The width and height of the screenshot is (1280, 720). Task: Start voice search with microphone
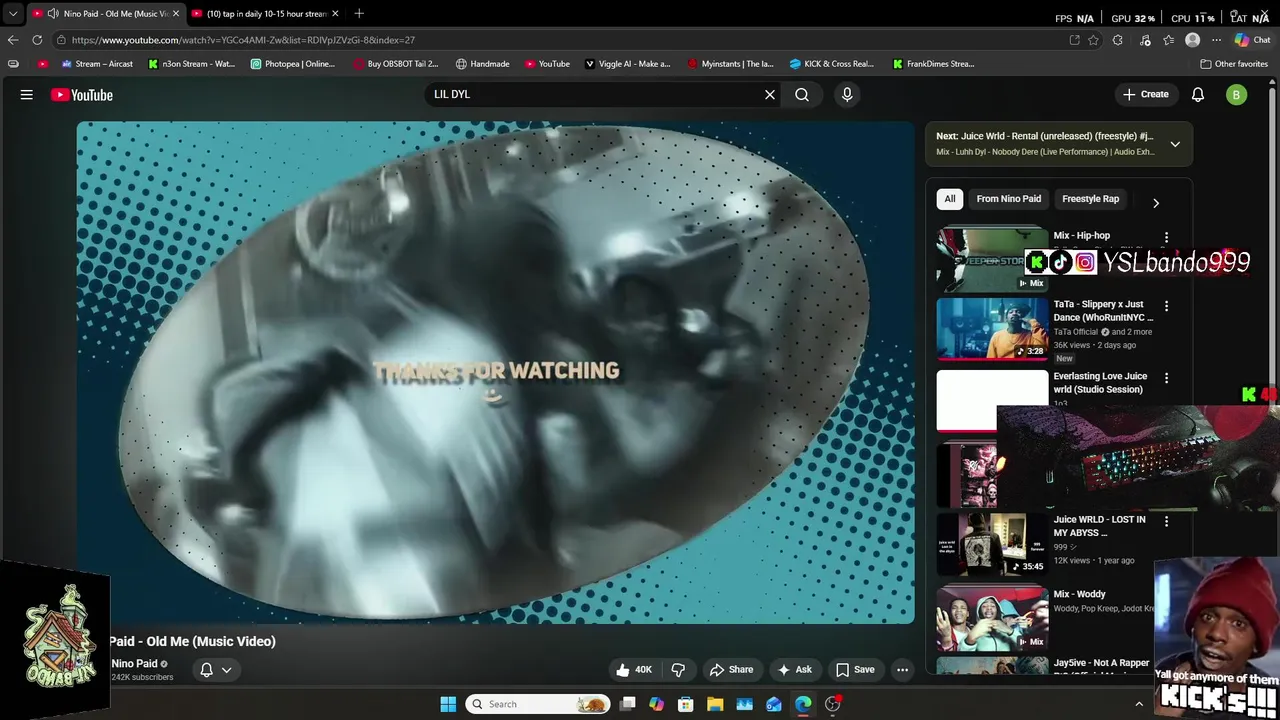click(847, 94)
